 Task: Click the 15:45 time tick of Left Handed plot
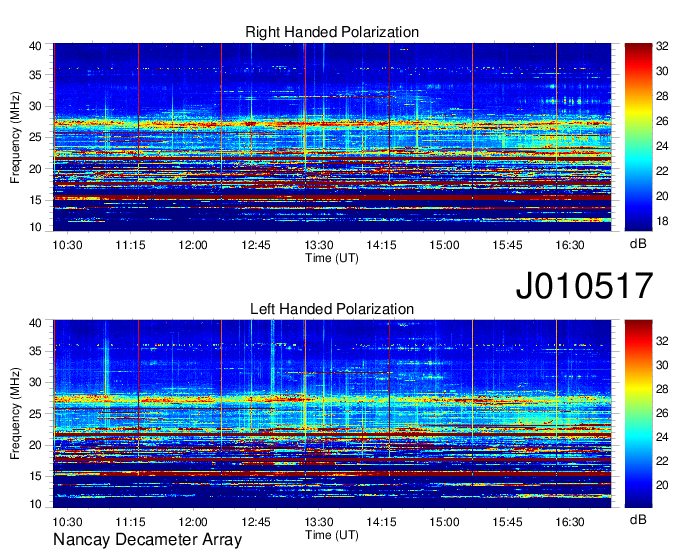coord(507,522)
